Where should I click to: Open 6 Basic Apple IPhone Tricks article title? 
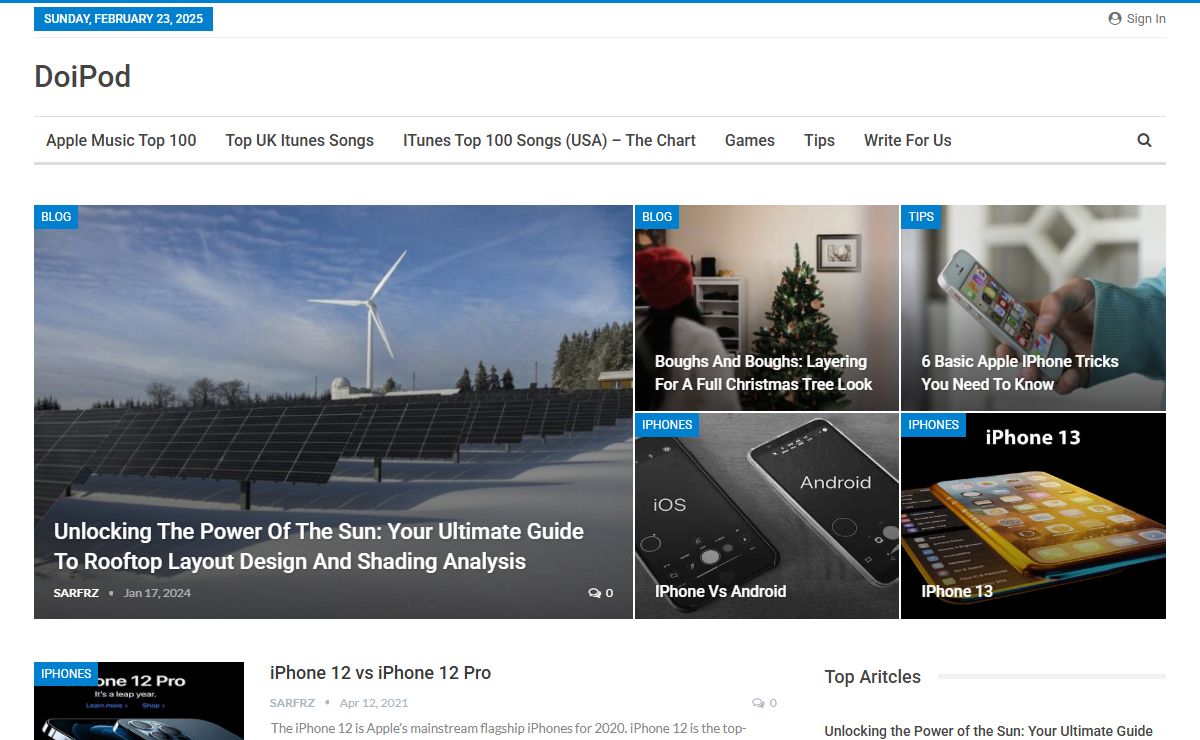tap(1020, 373)
